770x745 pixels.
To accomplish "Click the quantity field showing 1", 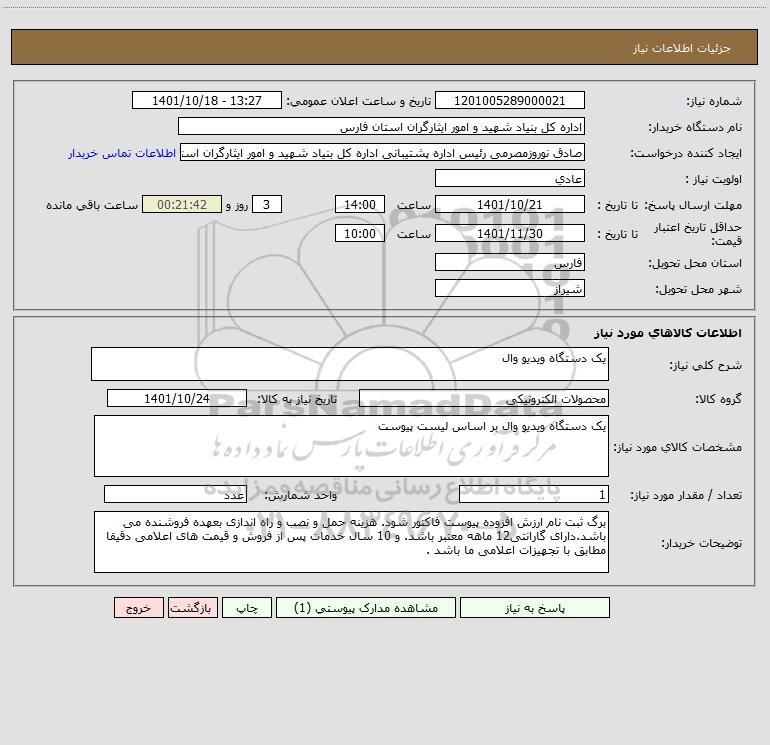I will point(534,495).
